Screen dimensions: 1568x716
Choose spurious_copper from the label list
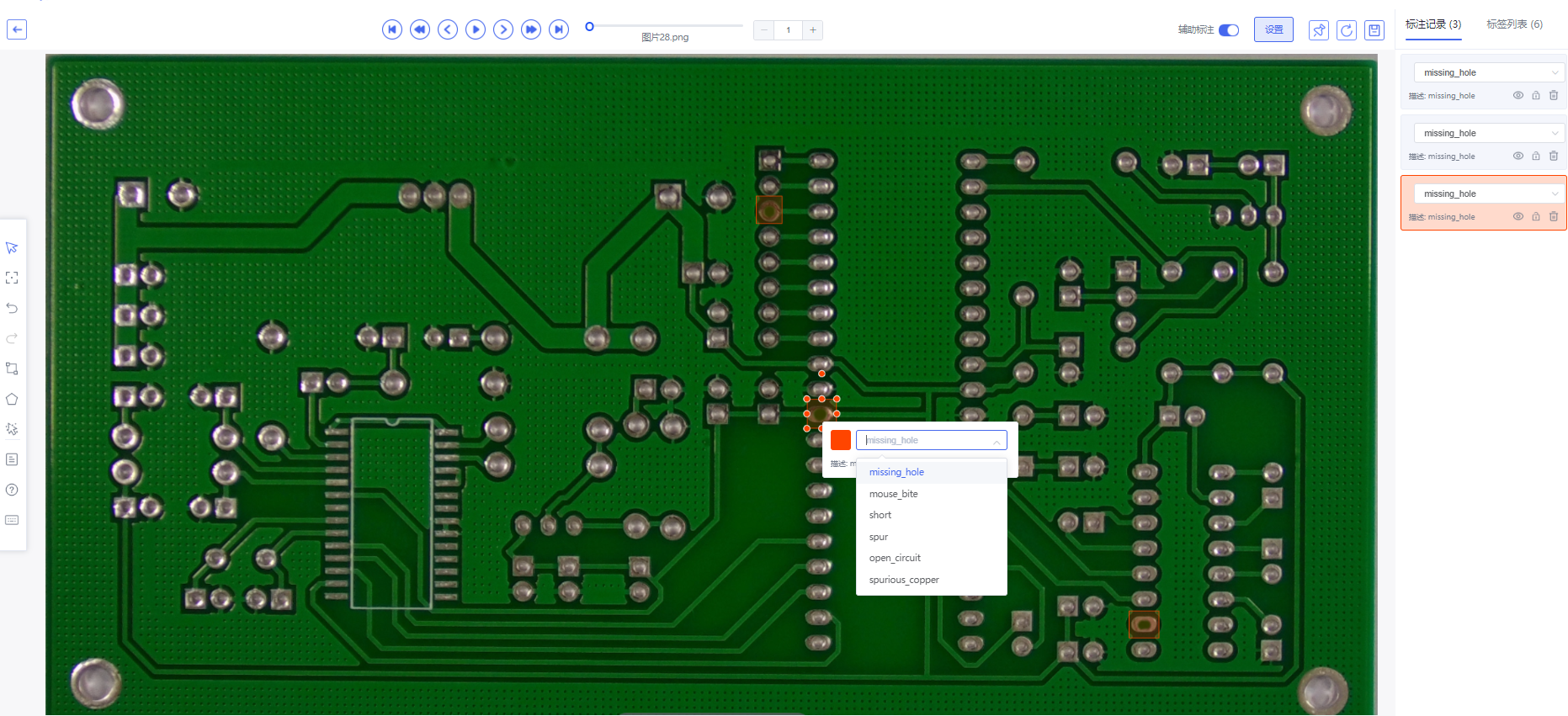pyautogui.click(x=931, y=580)
